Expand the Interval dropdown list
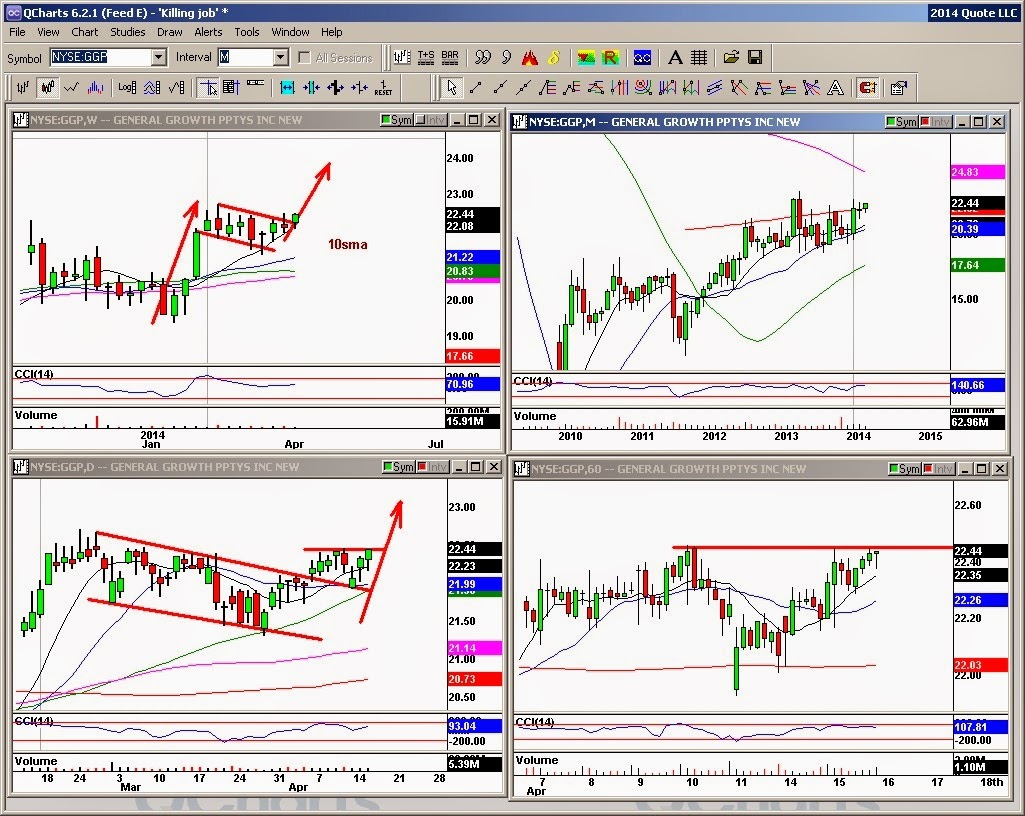This screenshot has width=1025, height=816. pos(280,58)
